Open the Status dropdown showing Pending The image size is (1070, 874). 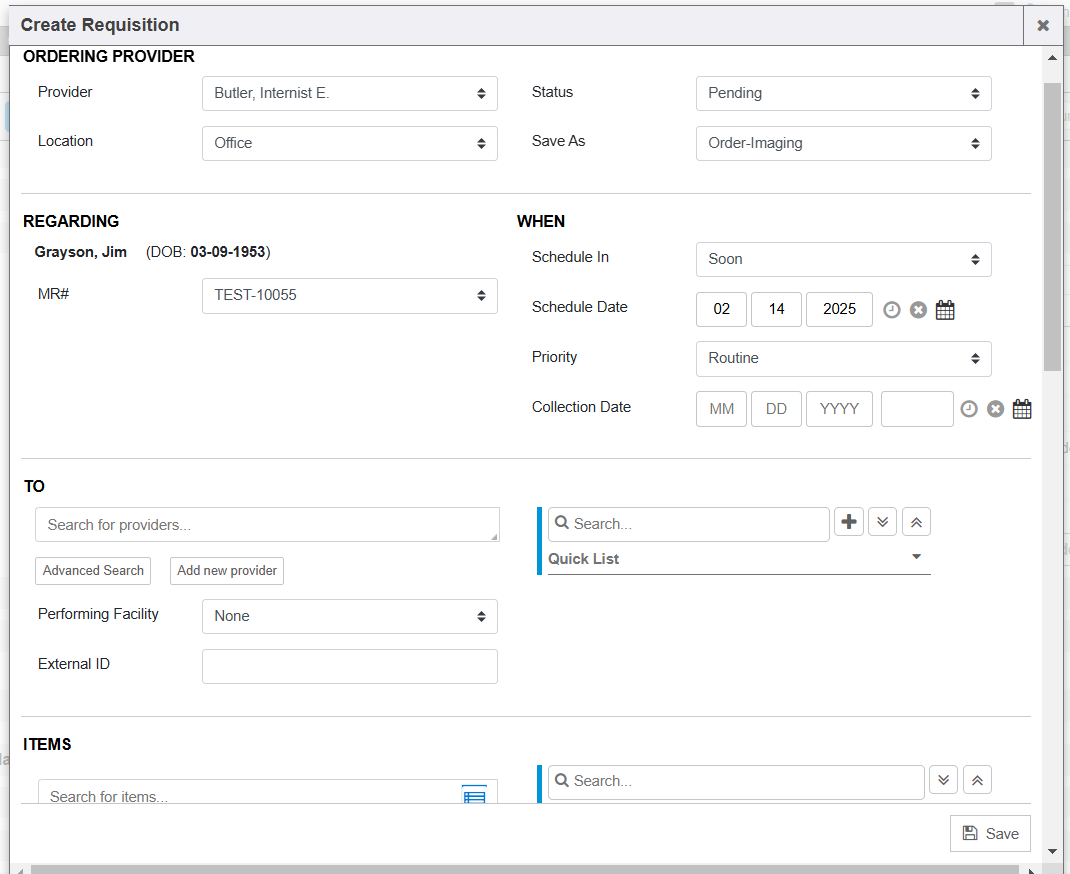pyautogui.click(x=843, y=94)
